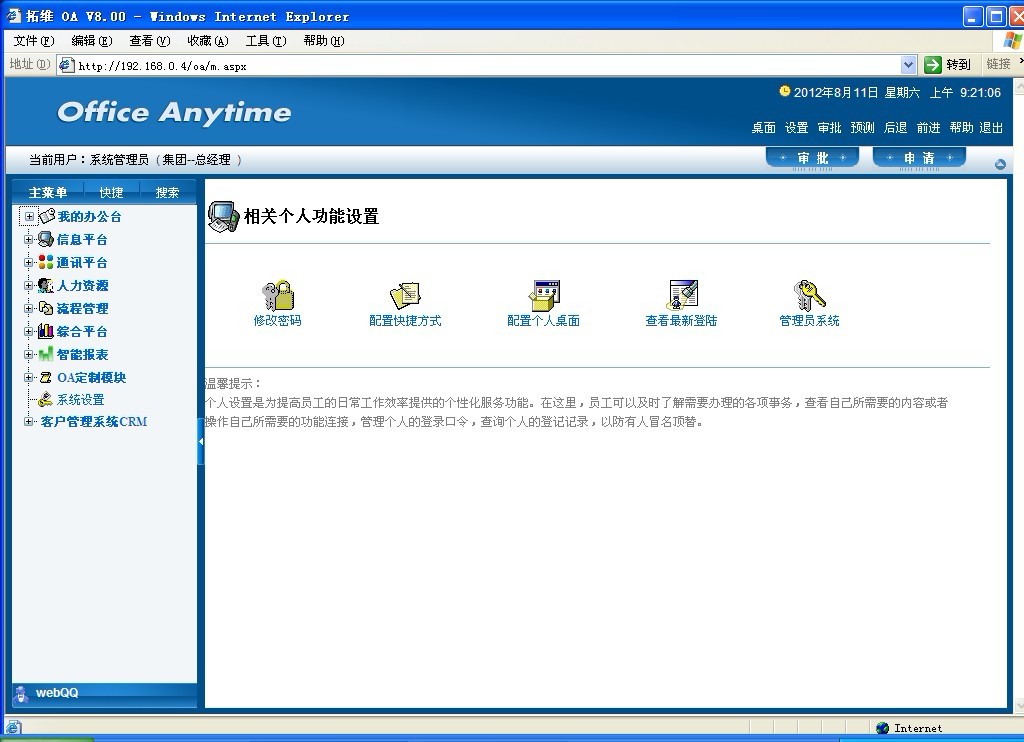Screen dimensions: 1024x742
Task: Click the webQQ icon in sidebar
Action: click(21, 693)
